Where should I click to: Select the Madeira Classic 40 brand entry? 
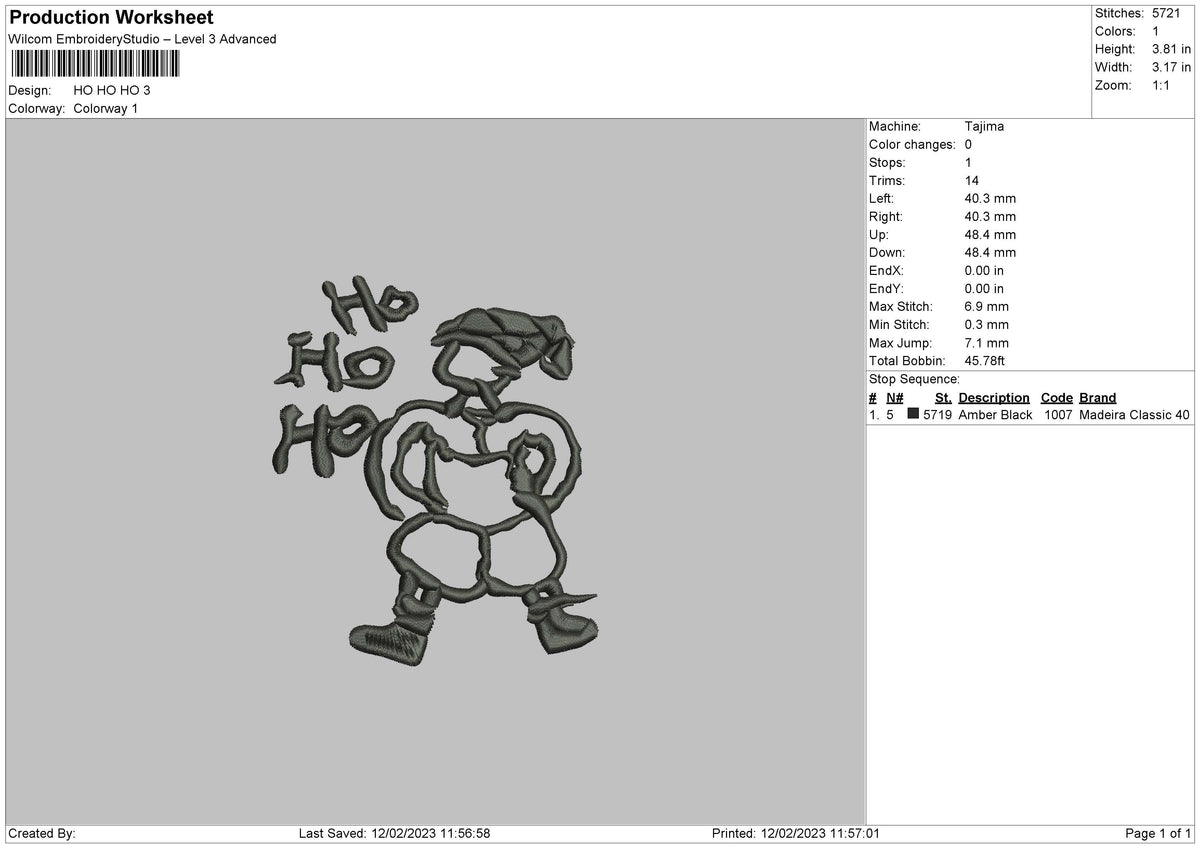(1135, 415)
